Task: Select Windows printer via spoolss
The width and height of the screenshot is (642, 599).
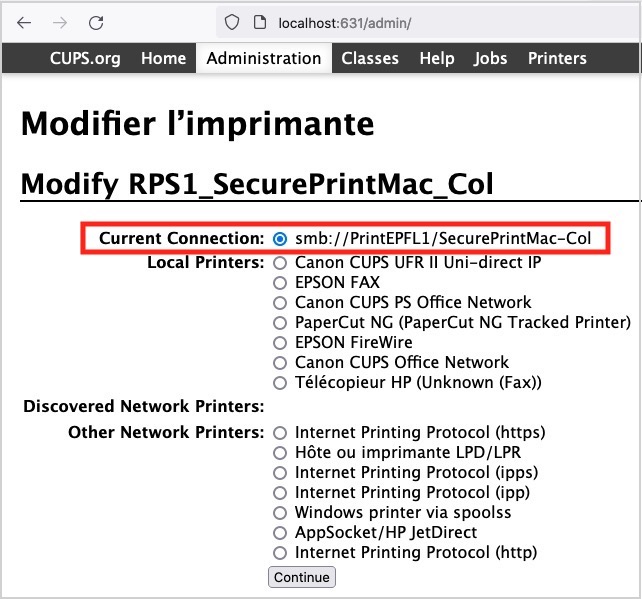Action: coord(280,513)
